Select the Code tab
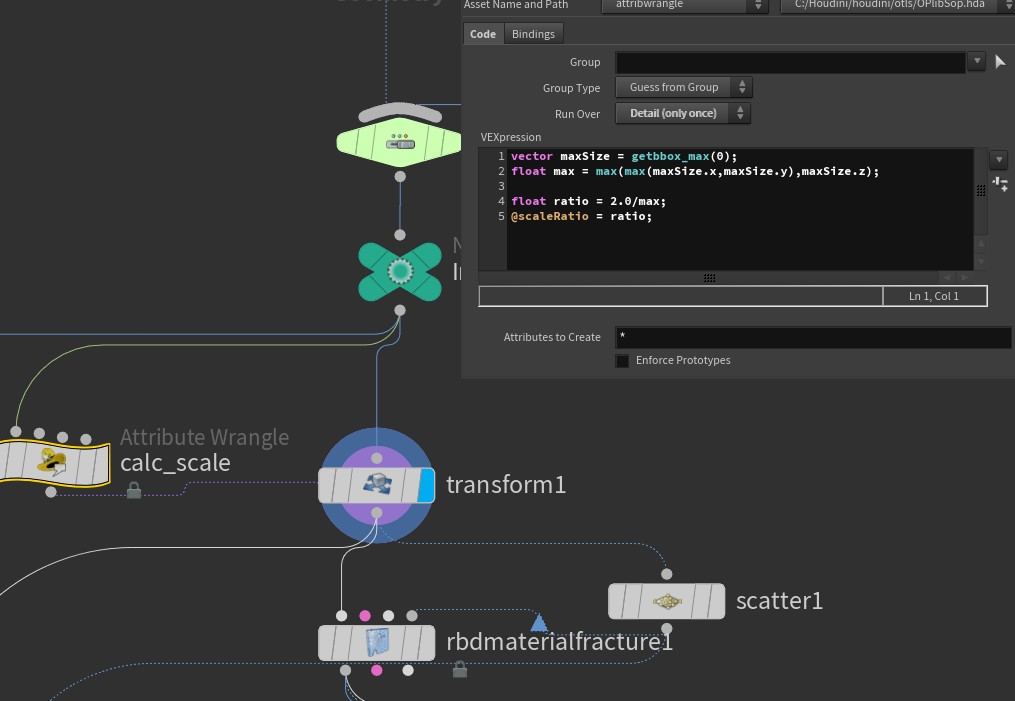Screen dimensions: 1015x701 point(483,34)
